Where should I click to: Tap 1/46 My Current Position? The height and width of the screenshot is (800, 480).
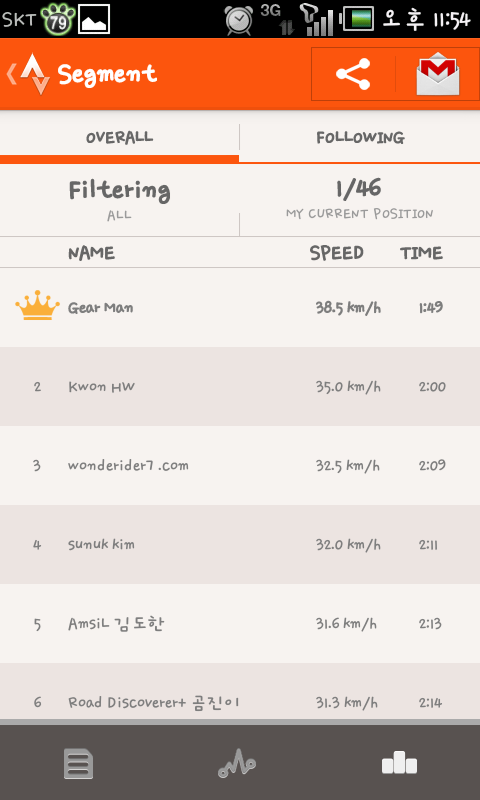click(x=360, y=200)
